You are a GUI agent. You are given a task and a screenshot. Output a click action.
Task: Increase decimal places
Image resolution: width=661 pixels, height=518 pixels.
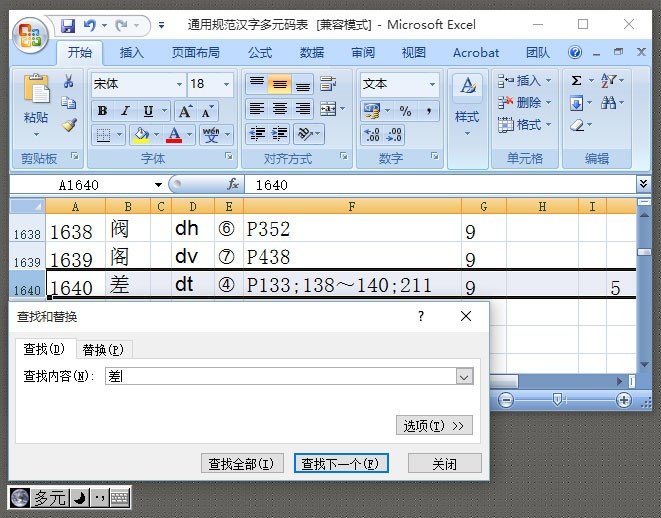pyautogui.click(x=372, y=134)
